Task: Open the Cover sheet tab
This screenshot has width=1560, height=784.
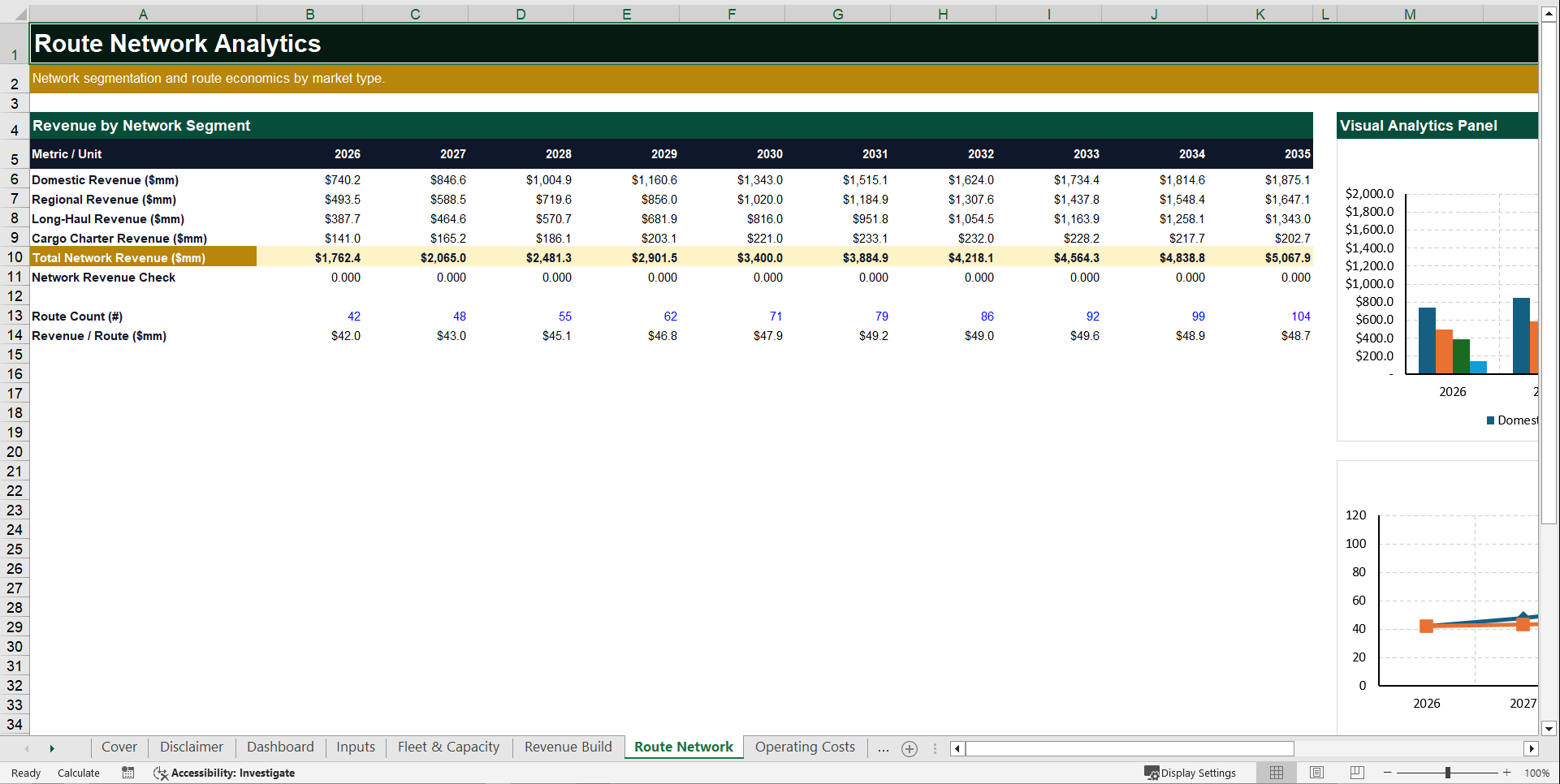Action: coord(119,747)
